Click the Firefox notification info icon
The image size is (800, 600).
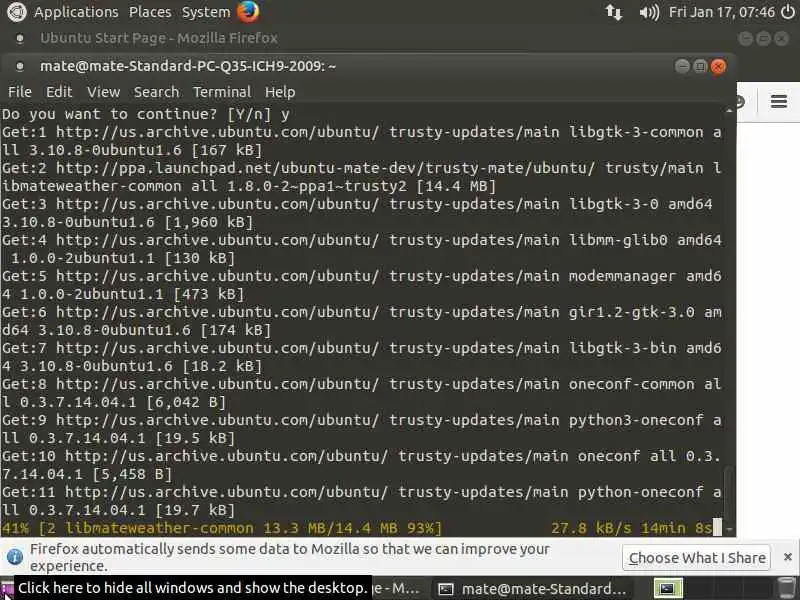pyautogui.click(x=15, y=557)
